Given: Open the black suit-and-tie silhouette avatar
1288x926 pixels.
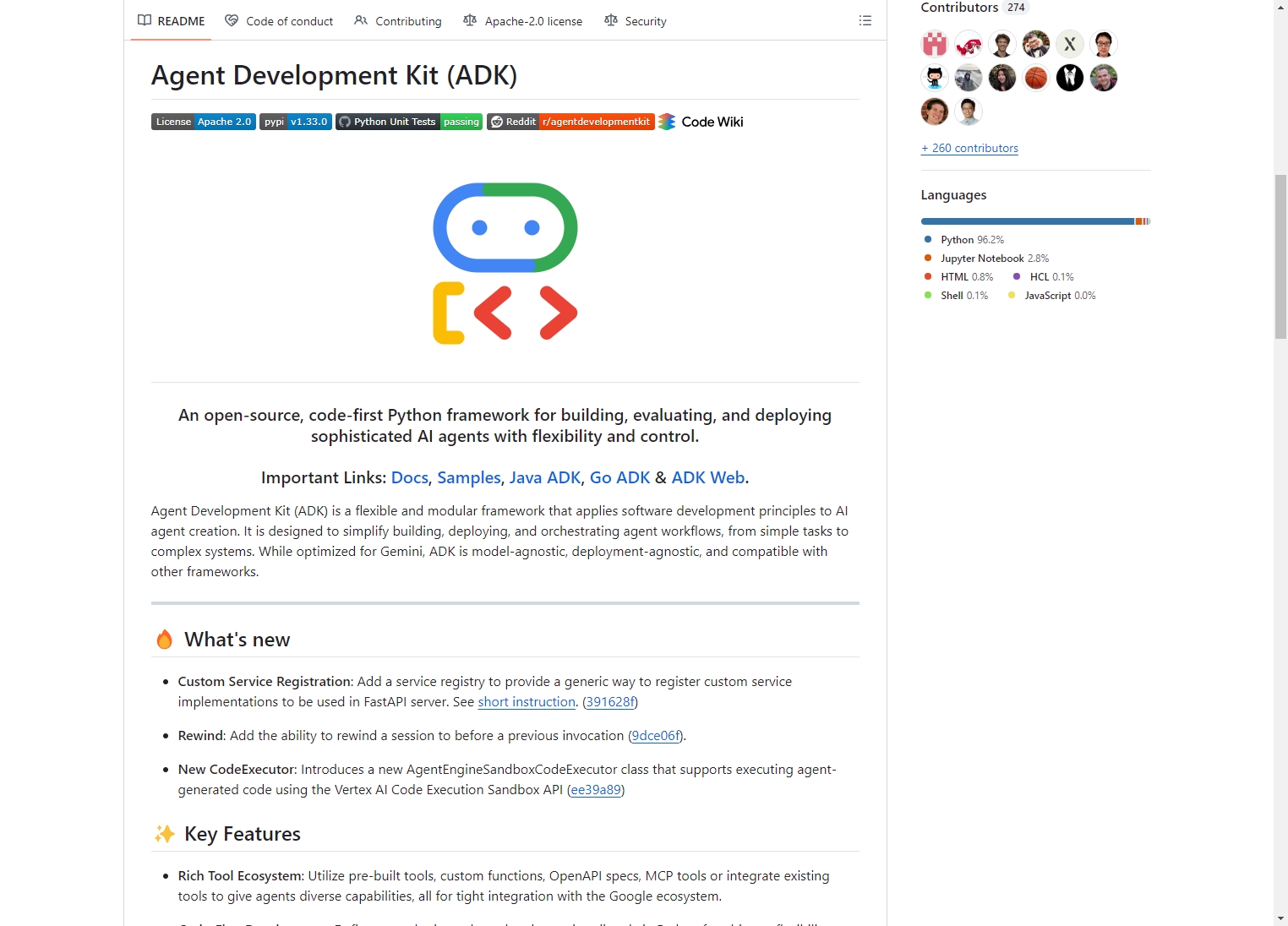Looking at the screenshot, I should click(1070, 78).
